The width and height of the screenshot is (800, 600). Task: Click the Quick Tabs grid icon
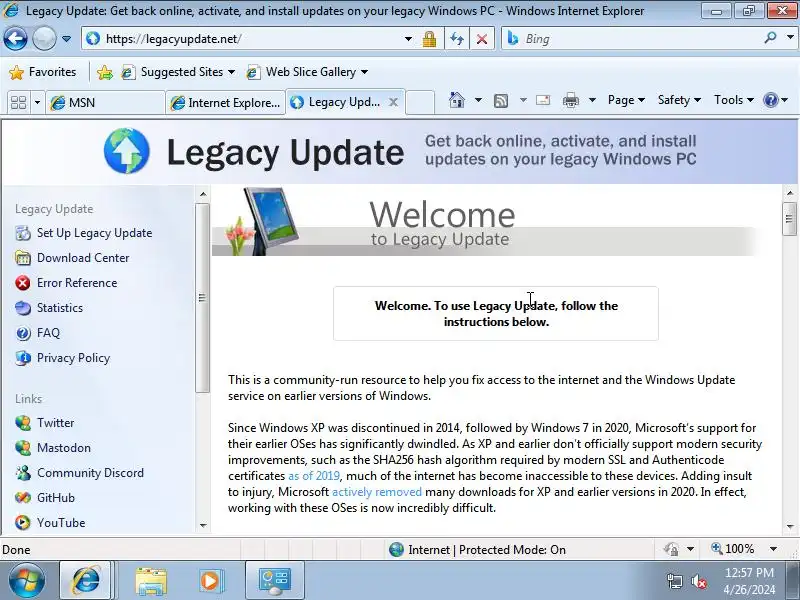[18, 103]
